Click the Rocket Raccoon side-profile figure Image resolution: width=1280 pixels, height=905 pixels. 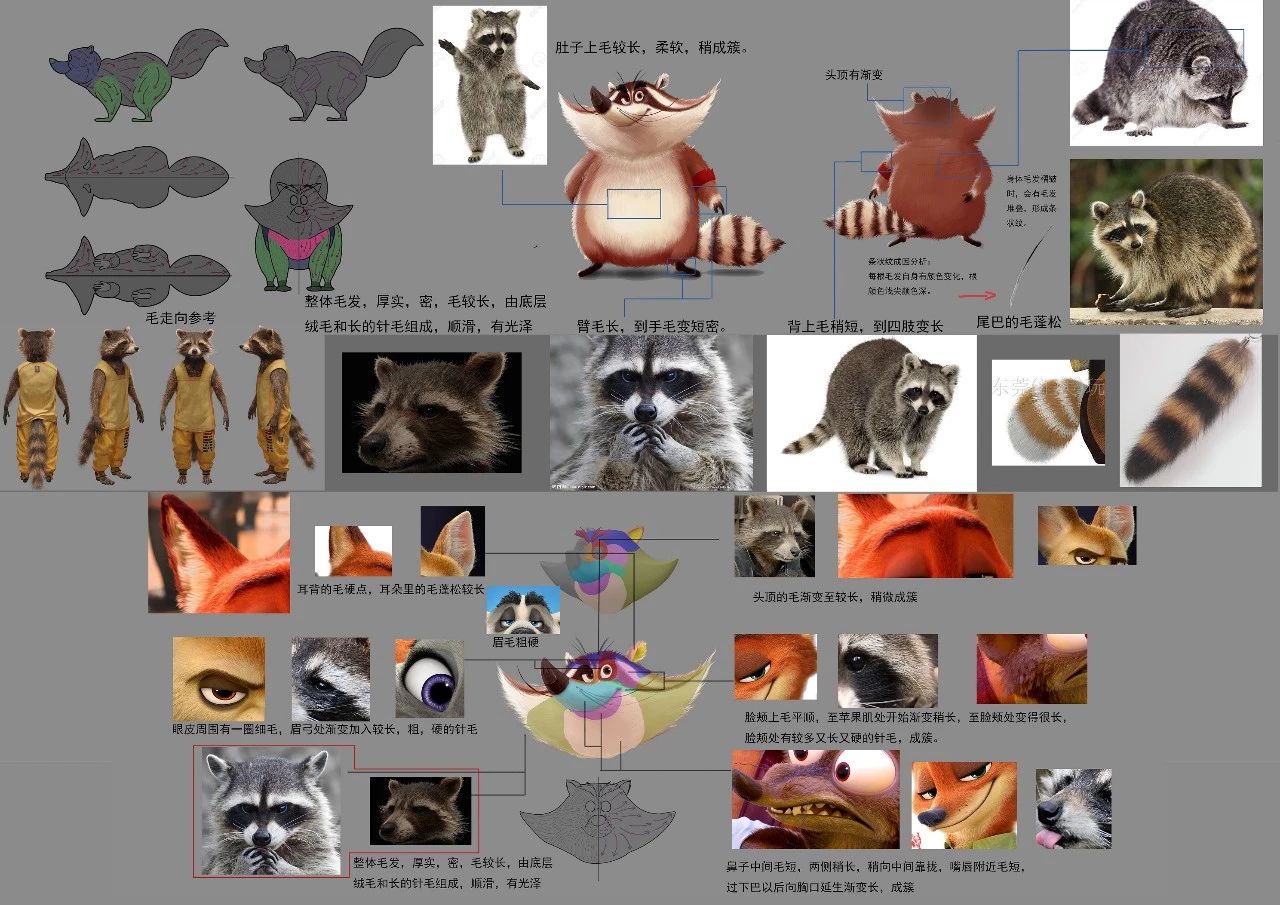pyautogui.click(x=275, y=404)
